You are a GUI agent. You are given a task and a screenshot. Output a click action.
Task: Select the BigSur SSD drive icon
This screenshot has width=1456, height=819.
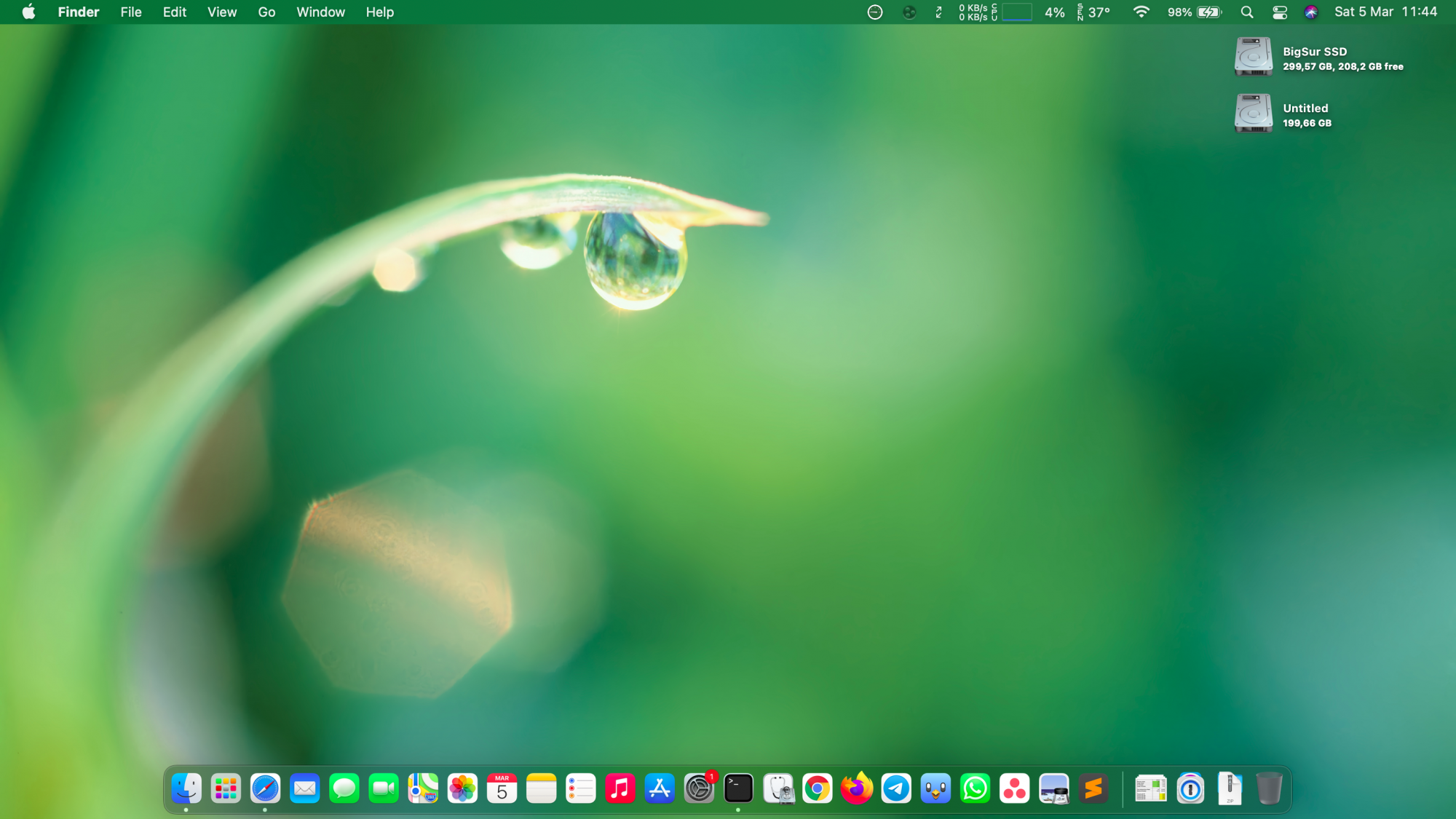click(1253, 57)
